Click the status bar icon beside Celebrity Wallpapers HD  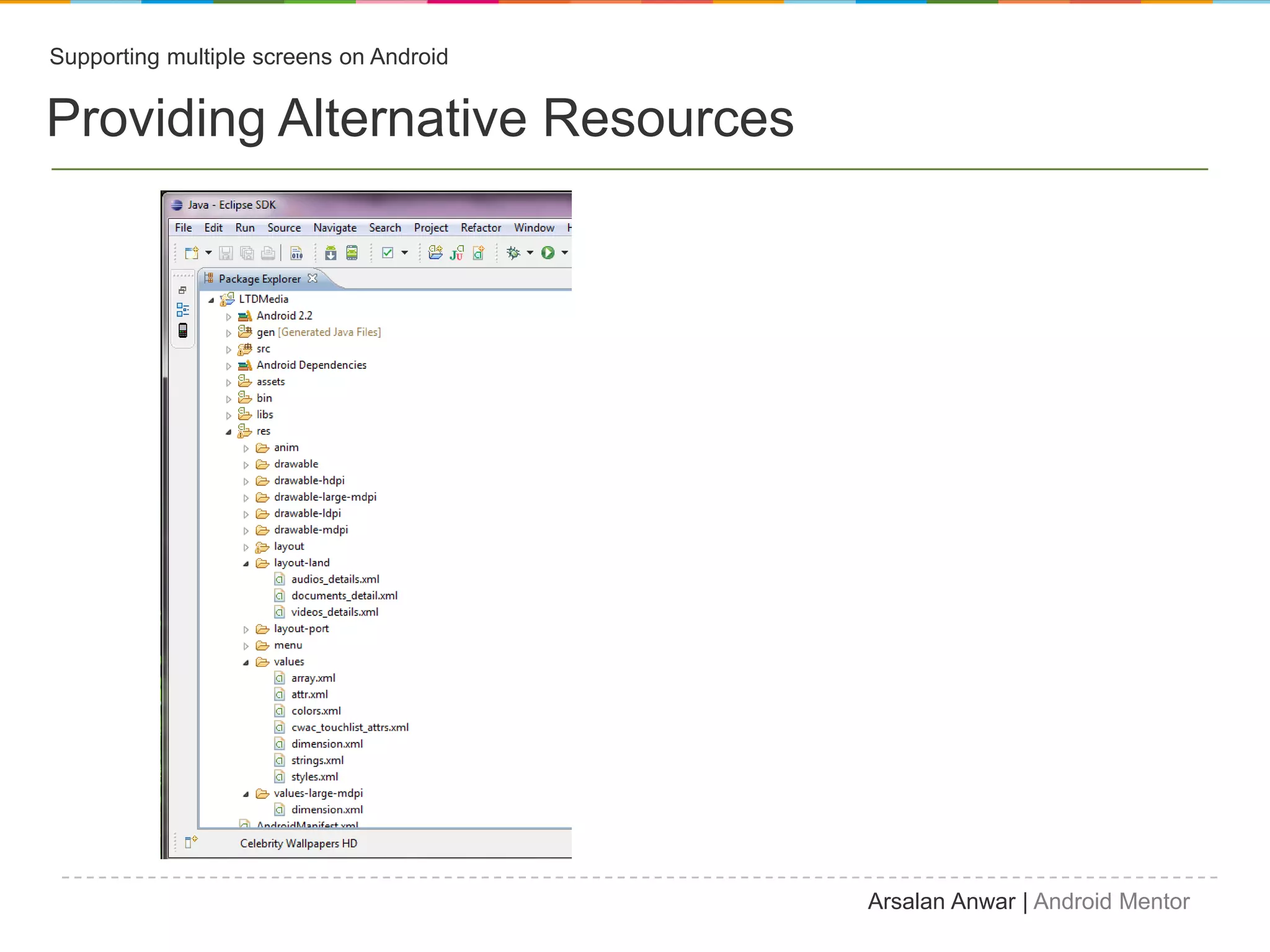(191, 842)
